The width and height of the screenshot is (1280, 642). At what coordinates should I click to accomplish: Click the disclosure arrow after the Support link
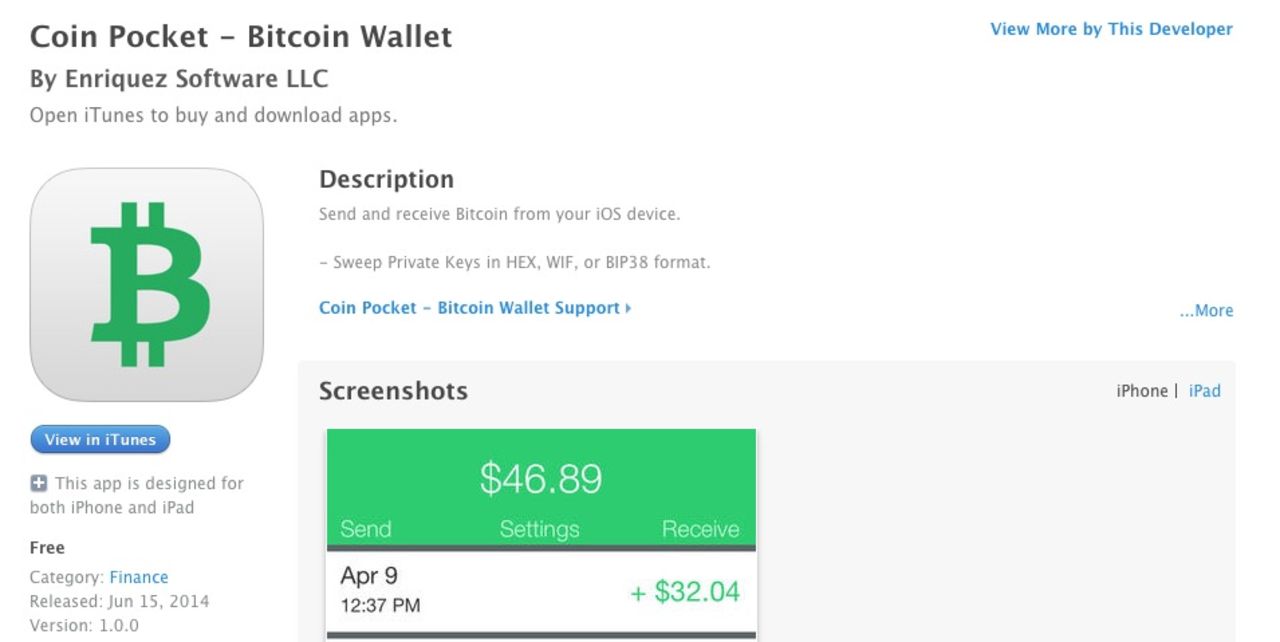pyautogui.click(x=627, y=308)
